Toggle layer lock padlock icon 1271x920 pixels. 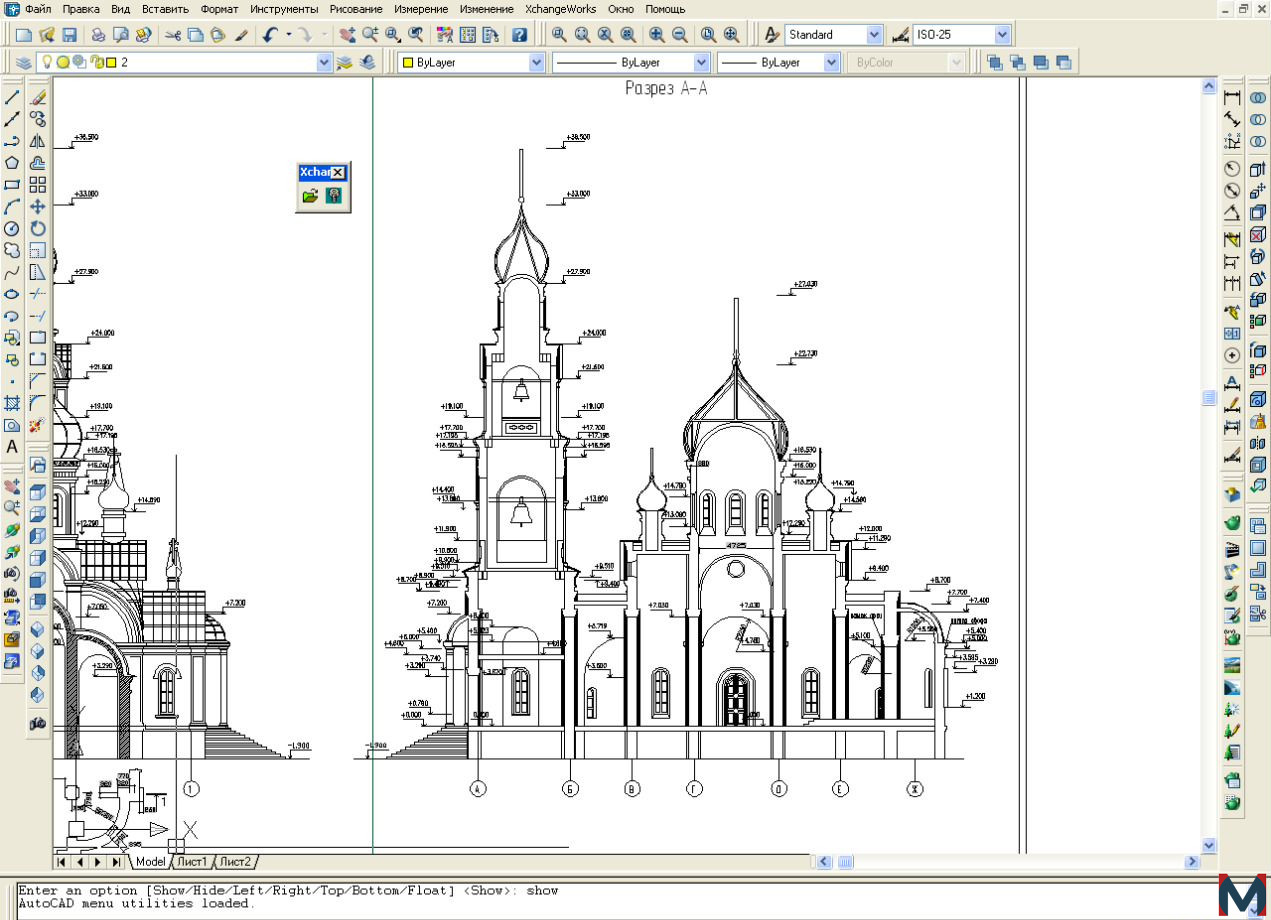[97, 62]
